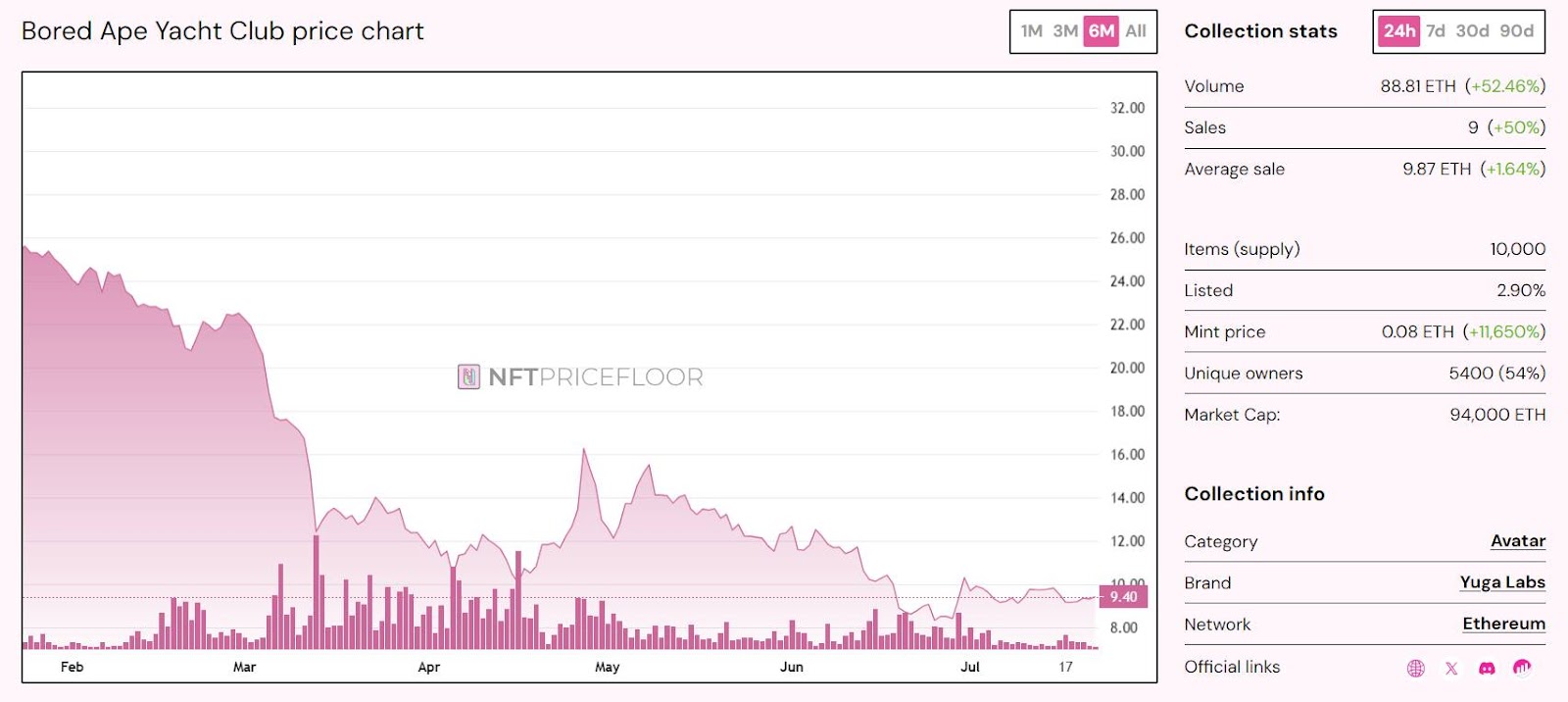Show the All-time chart range

(x=1136, y=31)
